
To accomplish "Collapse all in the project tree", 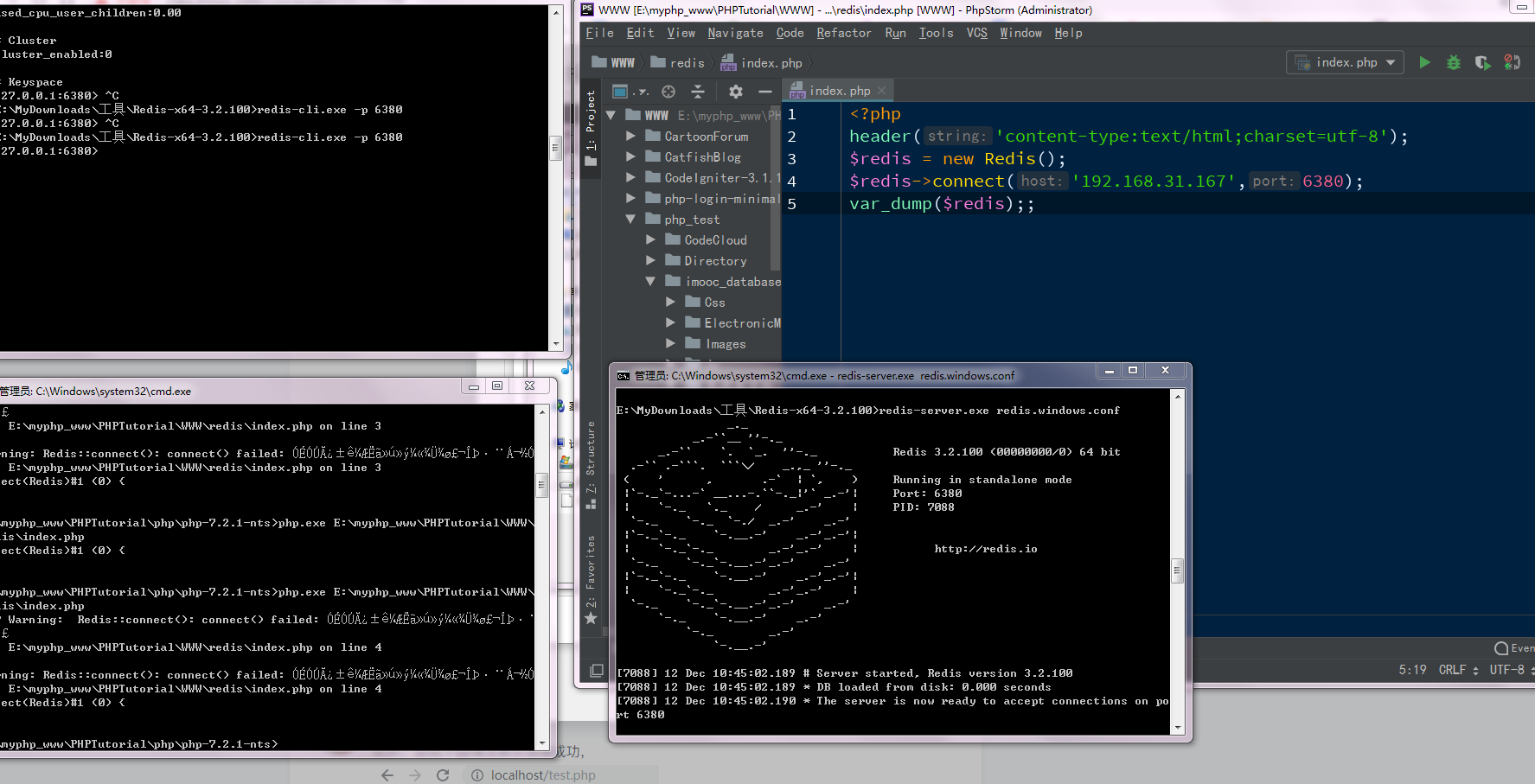I will [x=698, y=91].
